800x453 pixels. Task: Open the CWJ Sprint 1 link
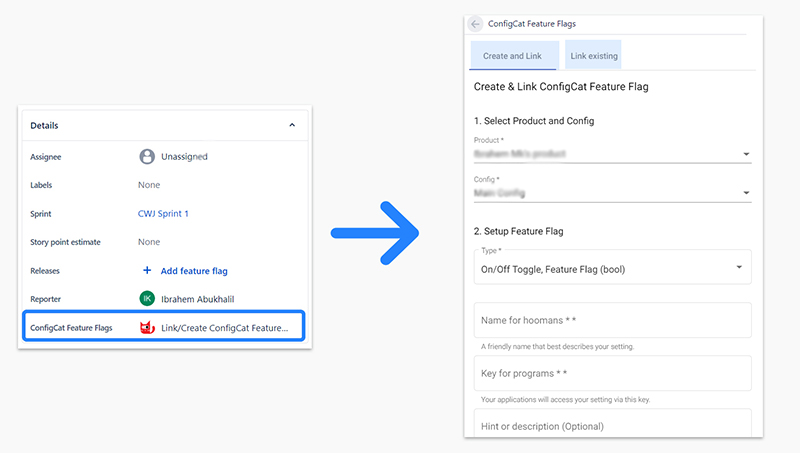point(163,214)
